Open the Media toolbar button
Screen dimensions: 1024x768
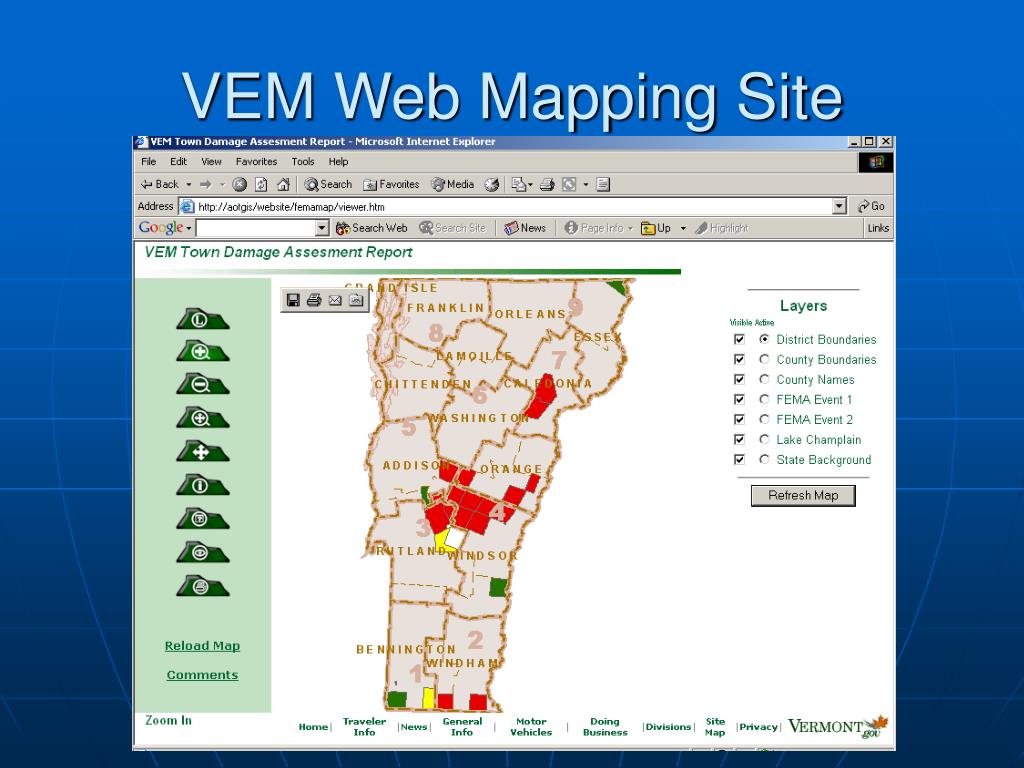453,185
